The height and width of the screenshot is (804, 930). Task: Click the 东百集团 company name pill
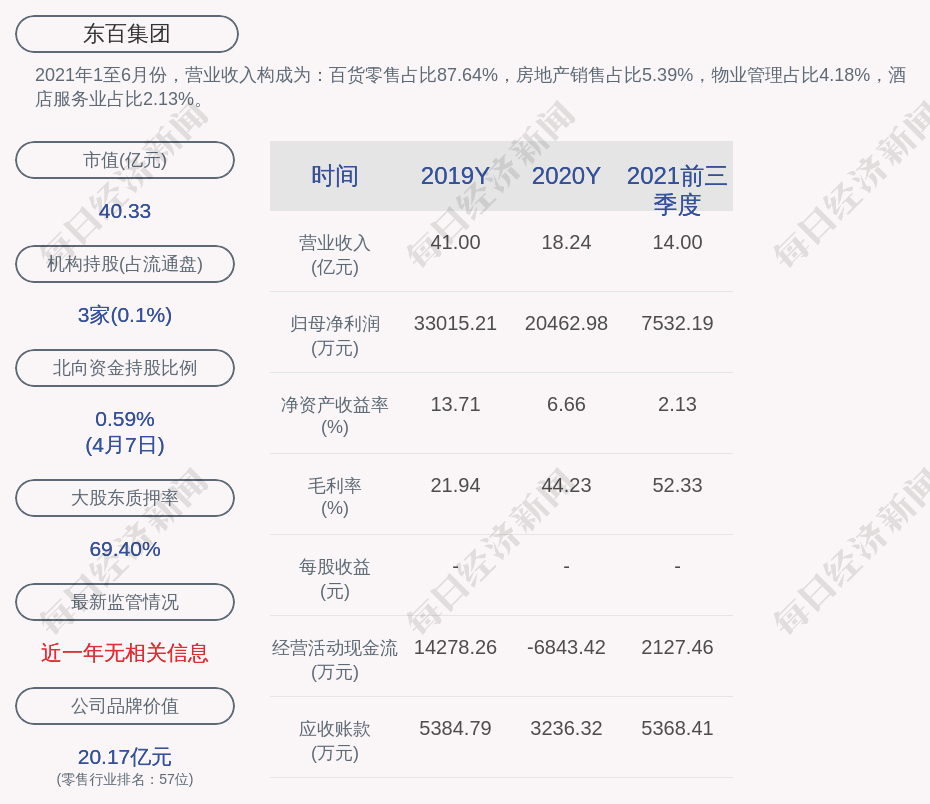tap(126, 34)
